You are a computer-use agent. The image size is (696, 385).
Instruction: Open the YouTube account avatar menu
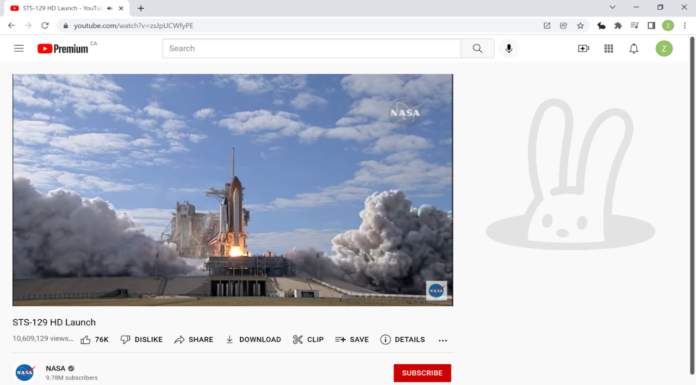tap(664, 48)
